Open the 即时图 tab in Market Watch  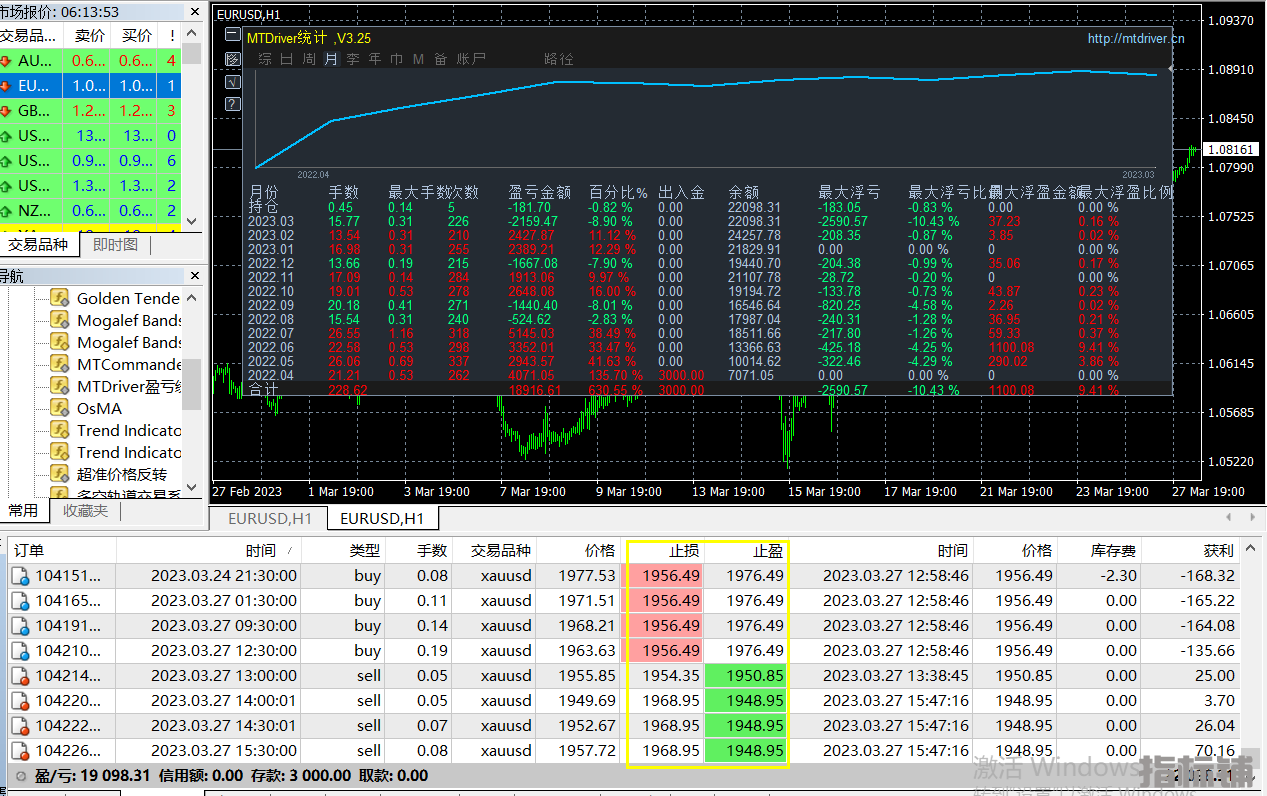pos(115,244)
